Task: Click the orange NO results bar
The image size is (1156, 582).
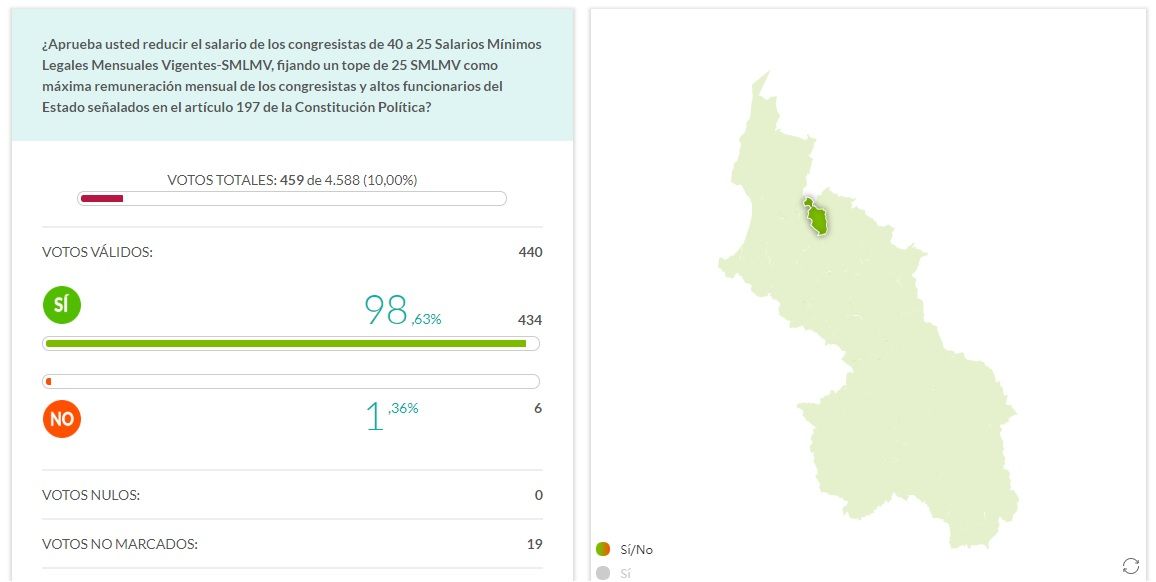Action: click(291, 381)
